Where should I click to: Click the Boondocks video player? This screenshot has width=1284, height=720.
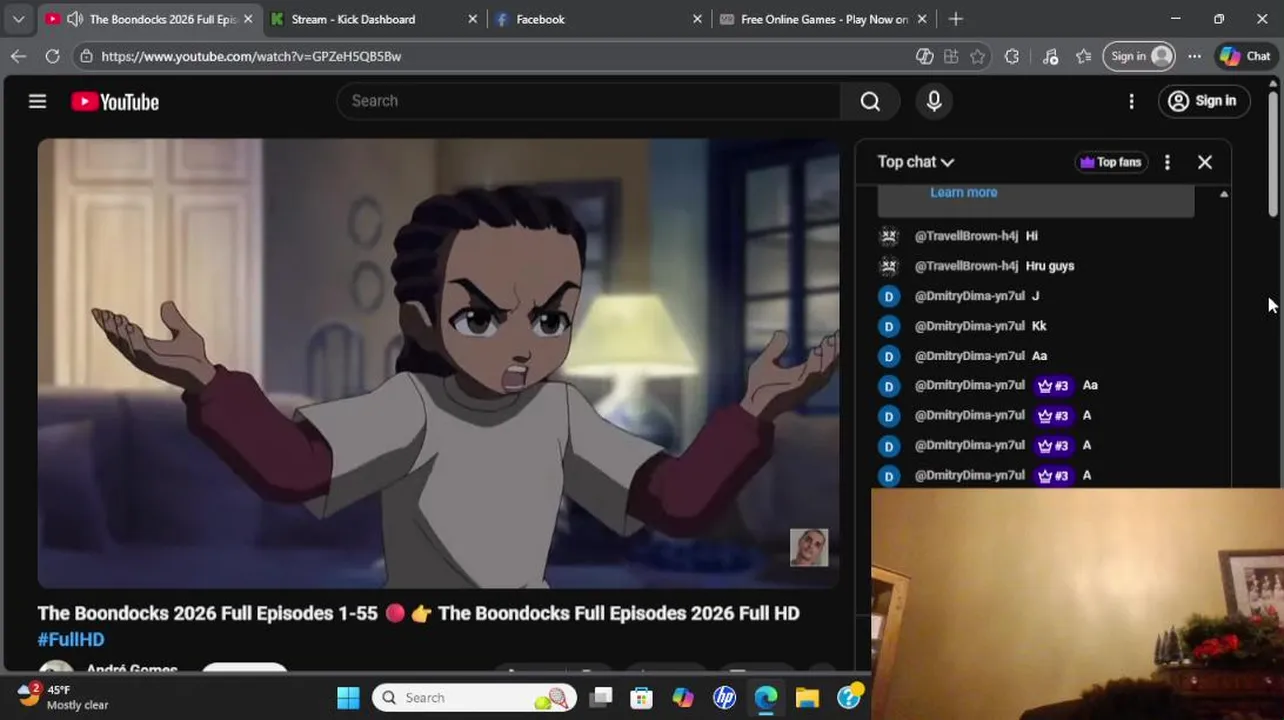[x=438, y=363]
